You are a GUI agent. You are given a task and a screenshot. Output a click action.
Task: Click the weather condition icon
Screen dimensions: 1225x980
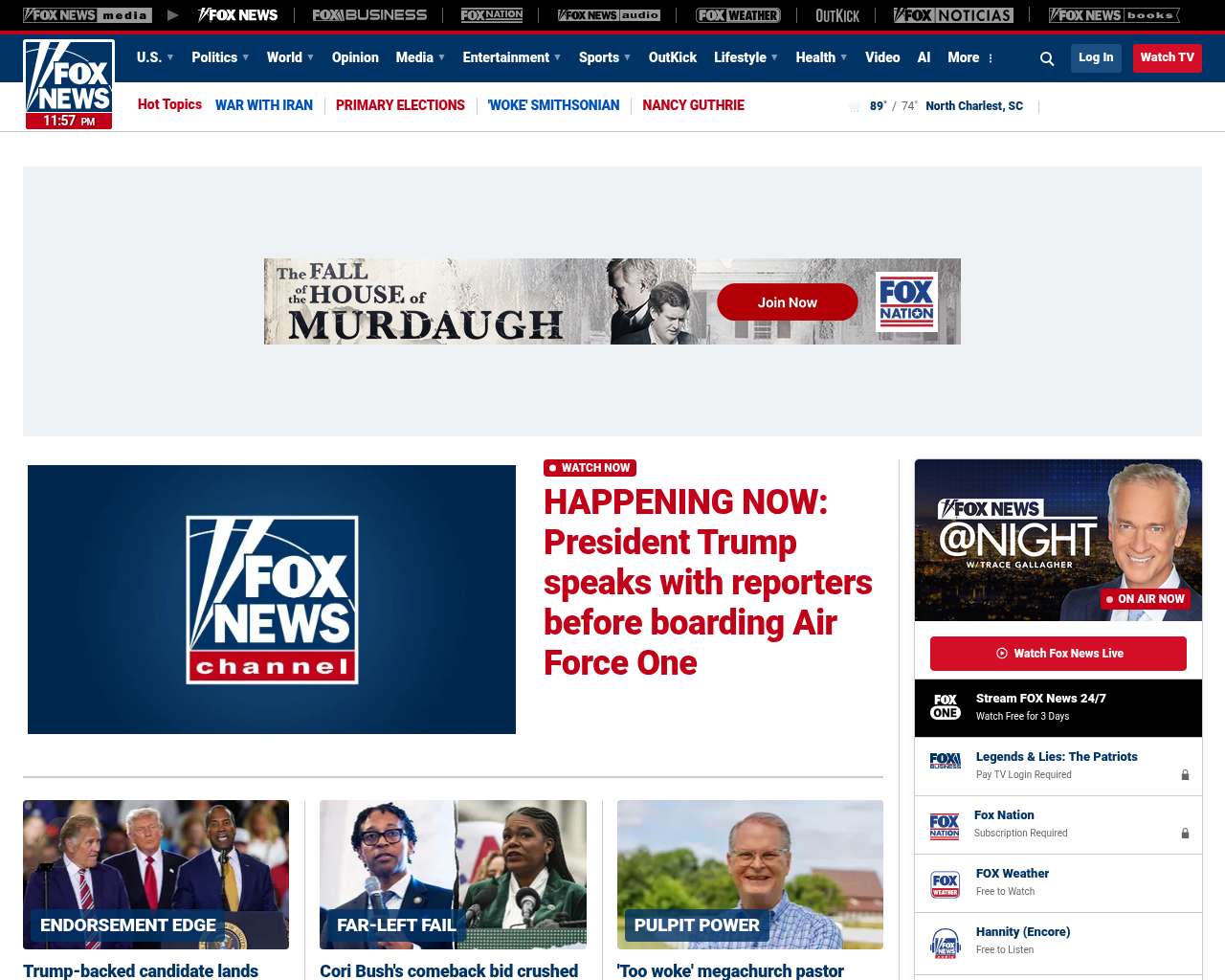[855, 106]
